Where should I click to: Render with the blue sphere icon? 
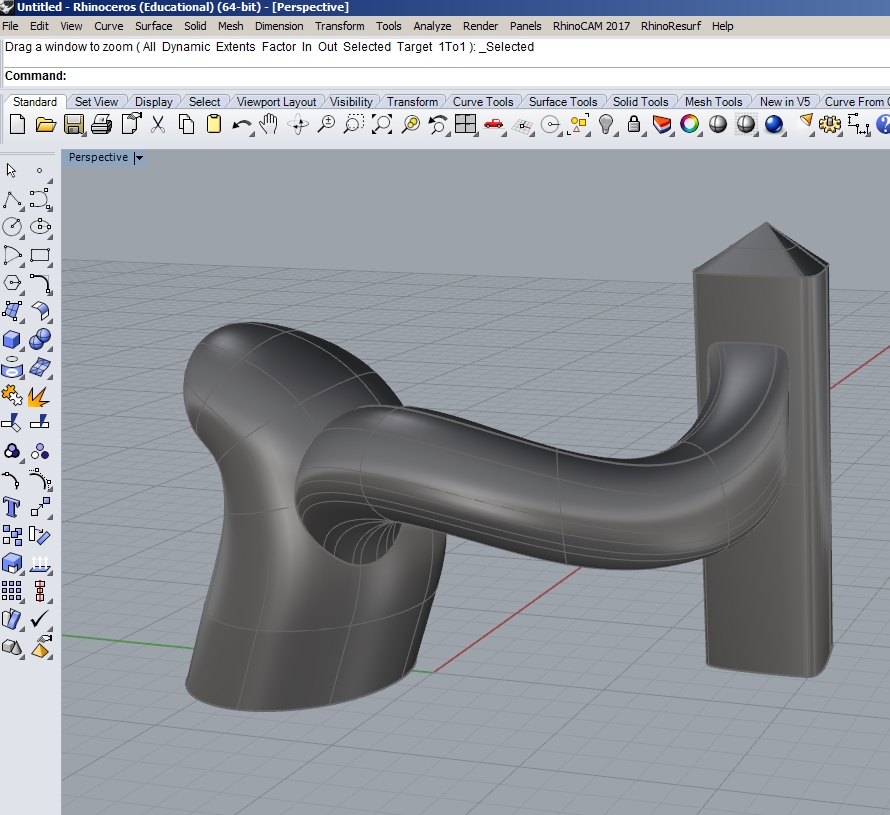pos(774,124)
